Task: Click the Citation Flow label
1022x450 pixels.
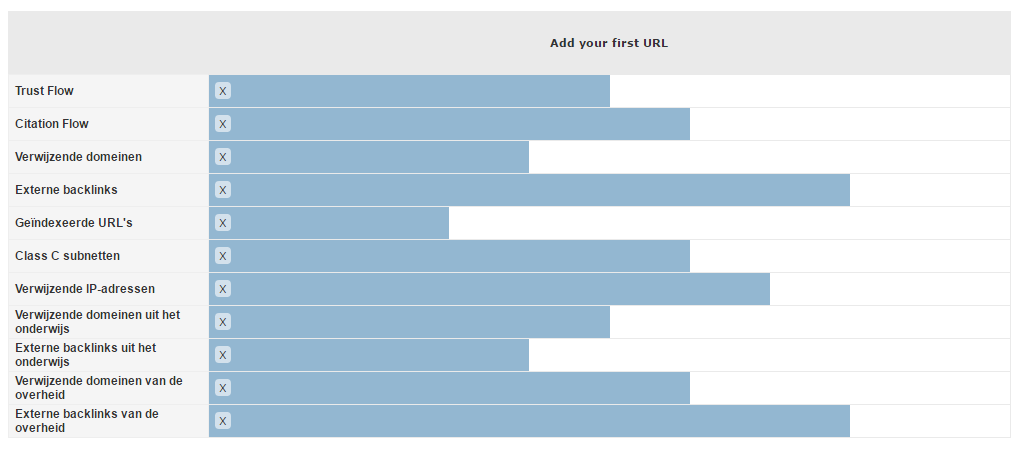Action: pyautogui.click(x=52, y=124)
